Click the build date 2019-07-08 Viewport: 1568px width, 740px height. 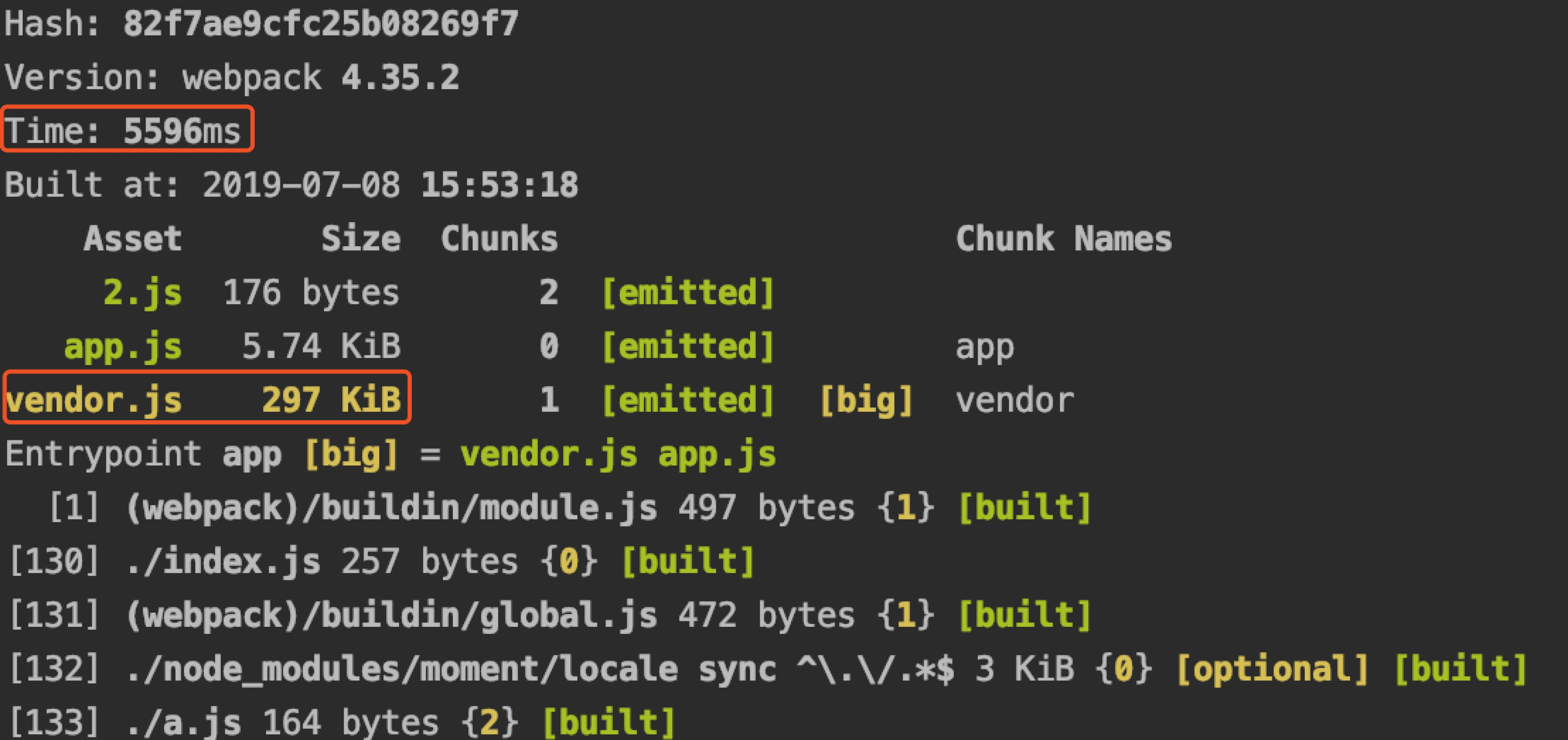301,185
